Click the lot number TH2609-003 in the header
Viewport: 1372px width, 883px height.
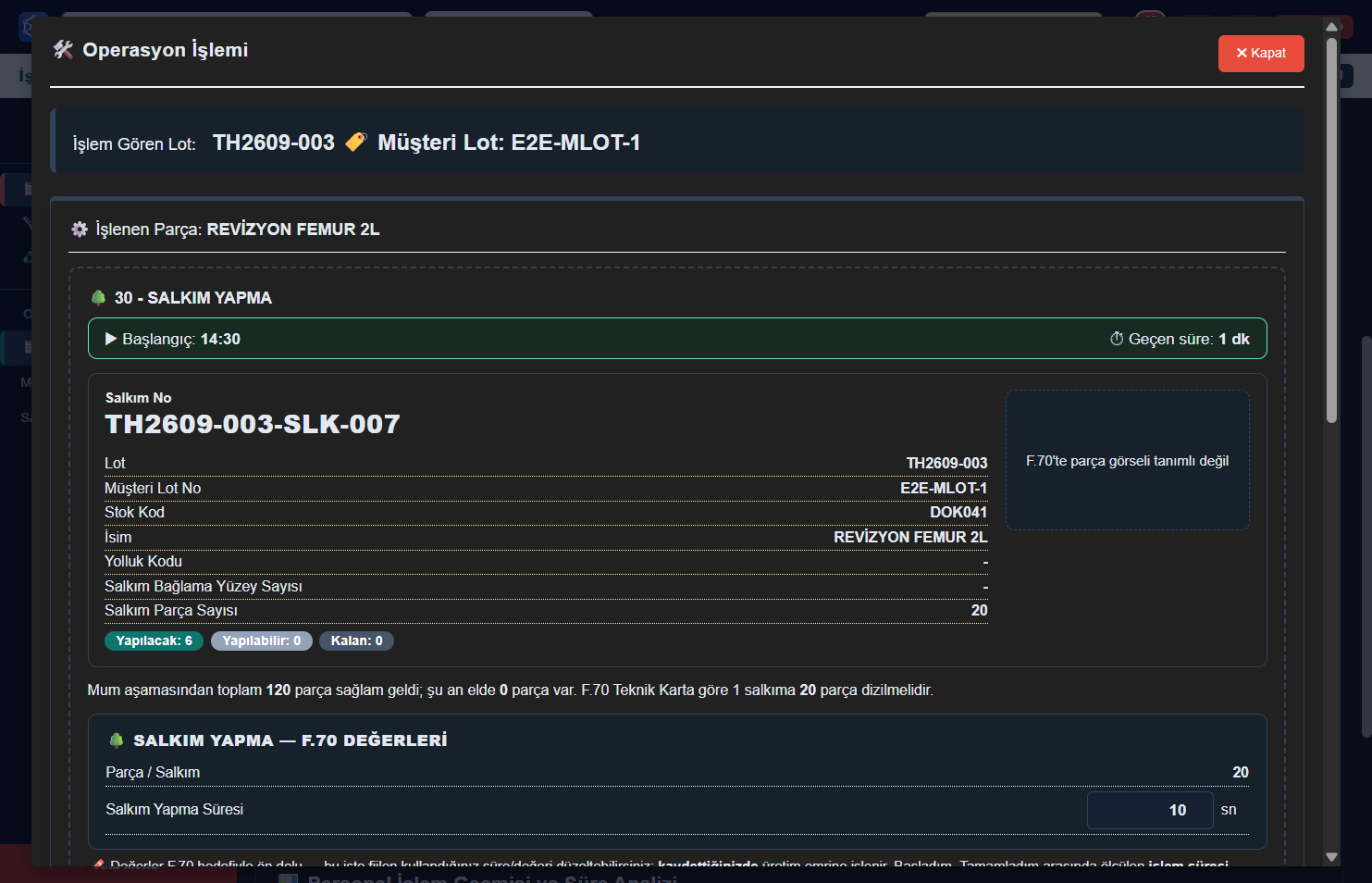point(274,143)
